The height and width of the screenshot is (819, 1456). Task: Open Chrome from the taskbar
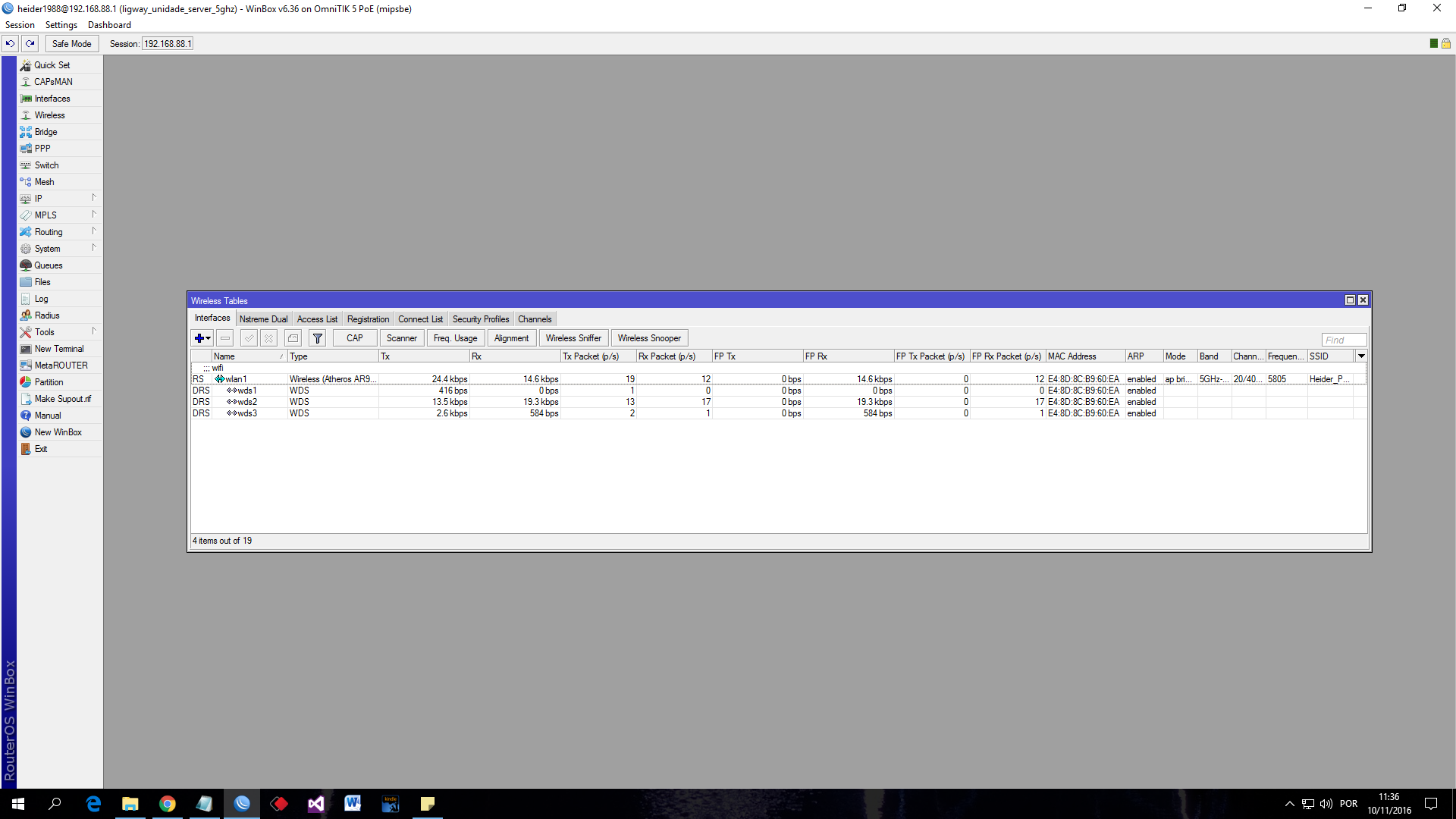(167, 804)
